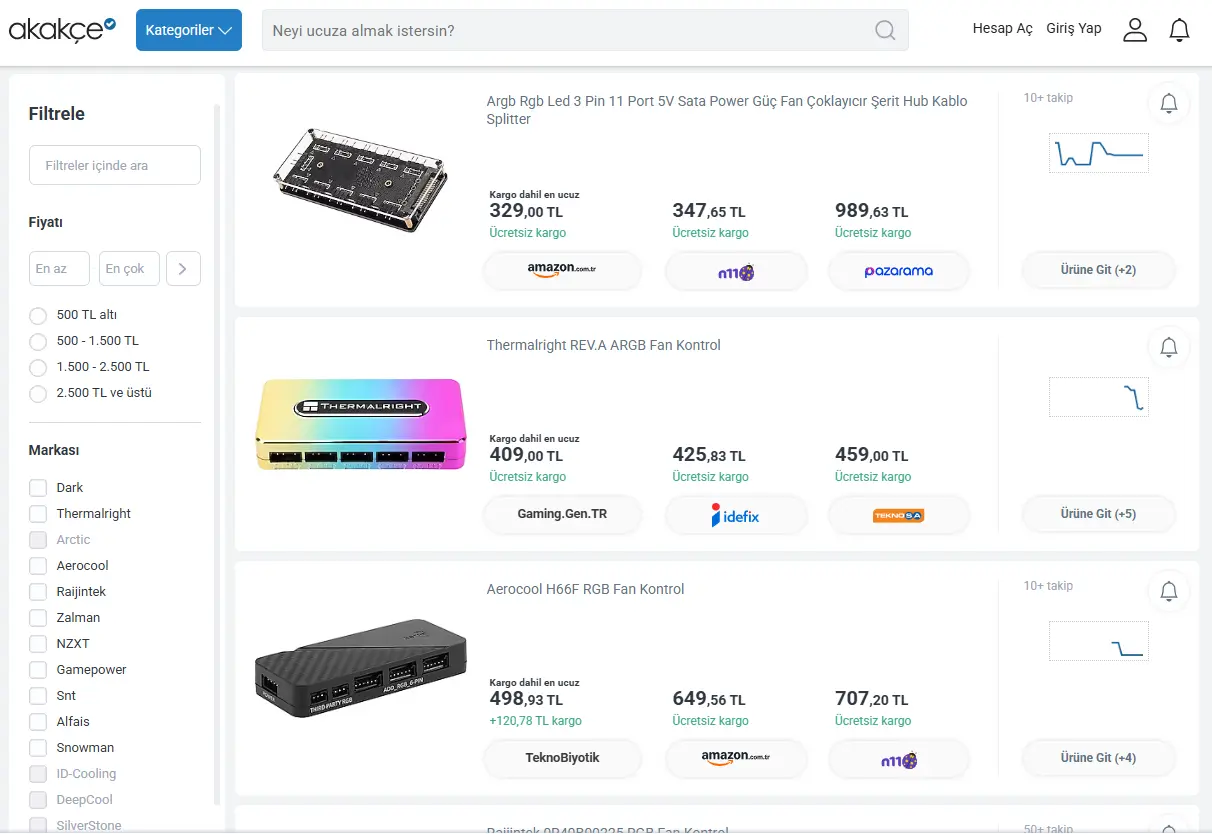The width and height of the screenshot is (1212, 834).
Task: Click the akakçe logo
Action: pos(62,30)
